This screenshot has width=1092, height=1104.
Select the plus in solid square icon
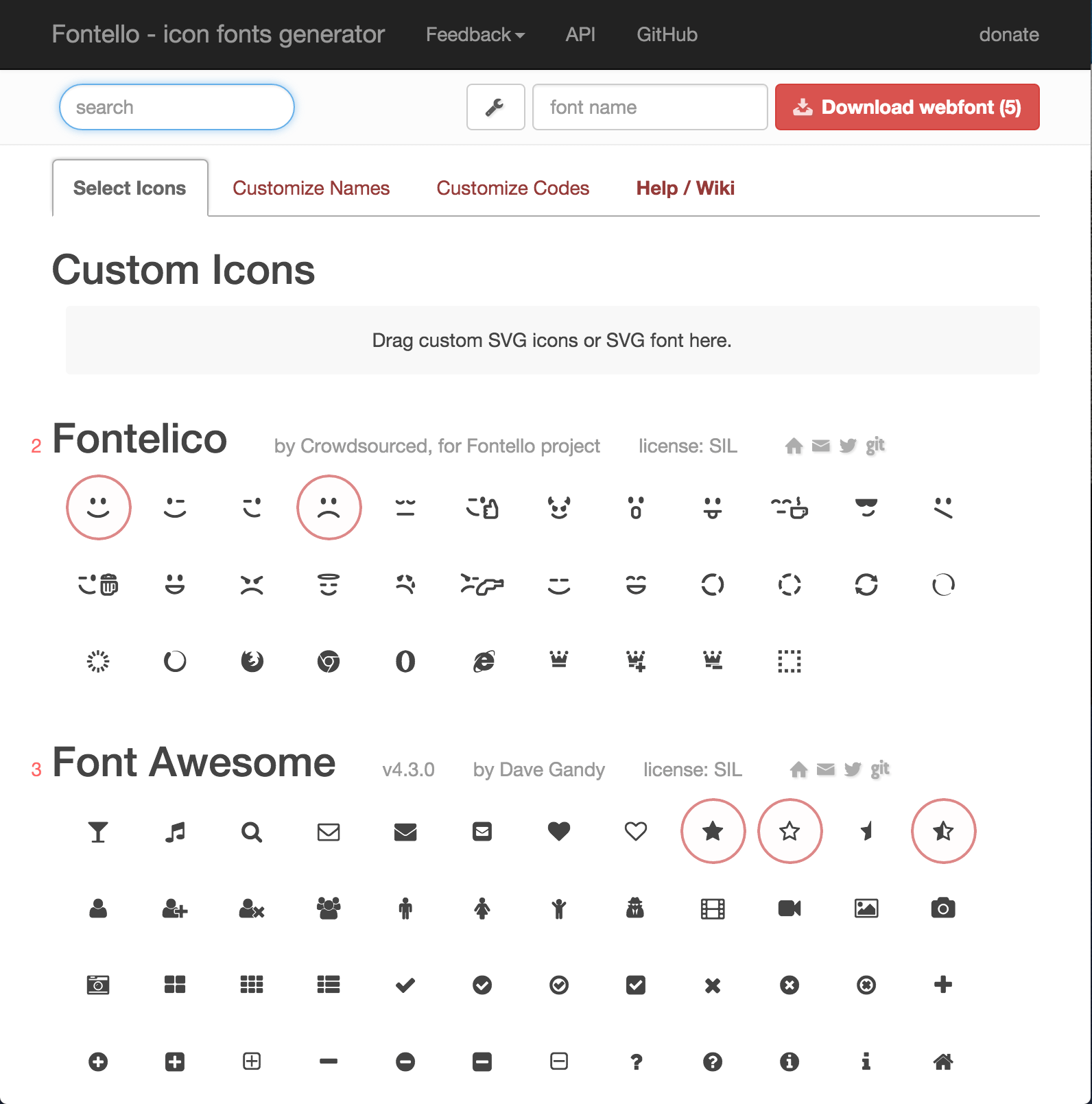click(x=175, y=1061)
